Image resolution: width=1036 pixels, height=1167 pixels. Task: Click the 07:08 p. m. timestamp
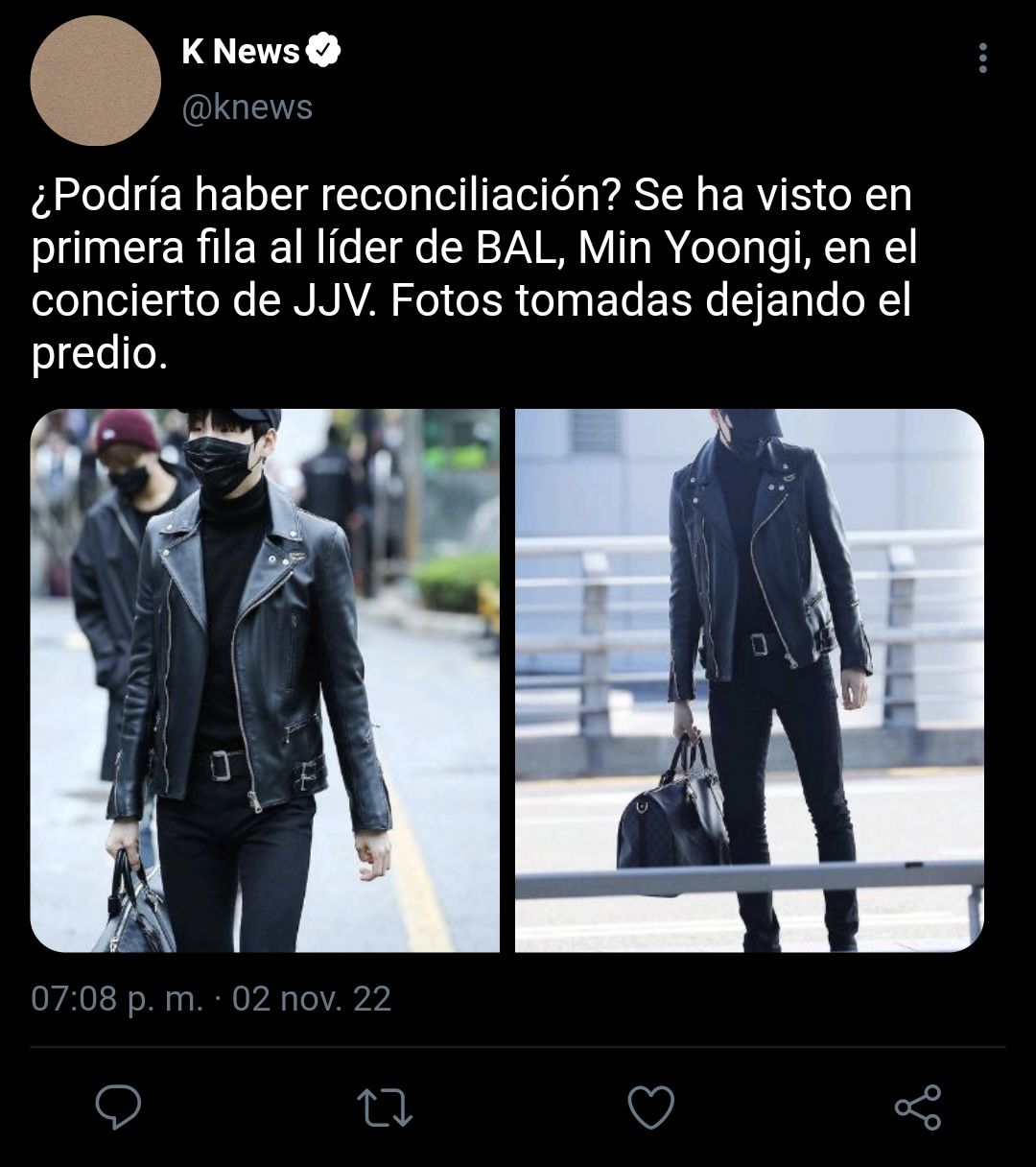point(117,999)
